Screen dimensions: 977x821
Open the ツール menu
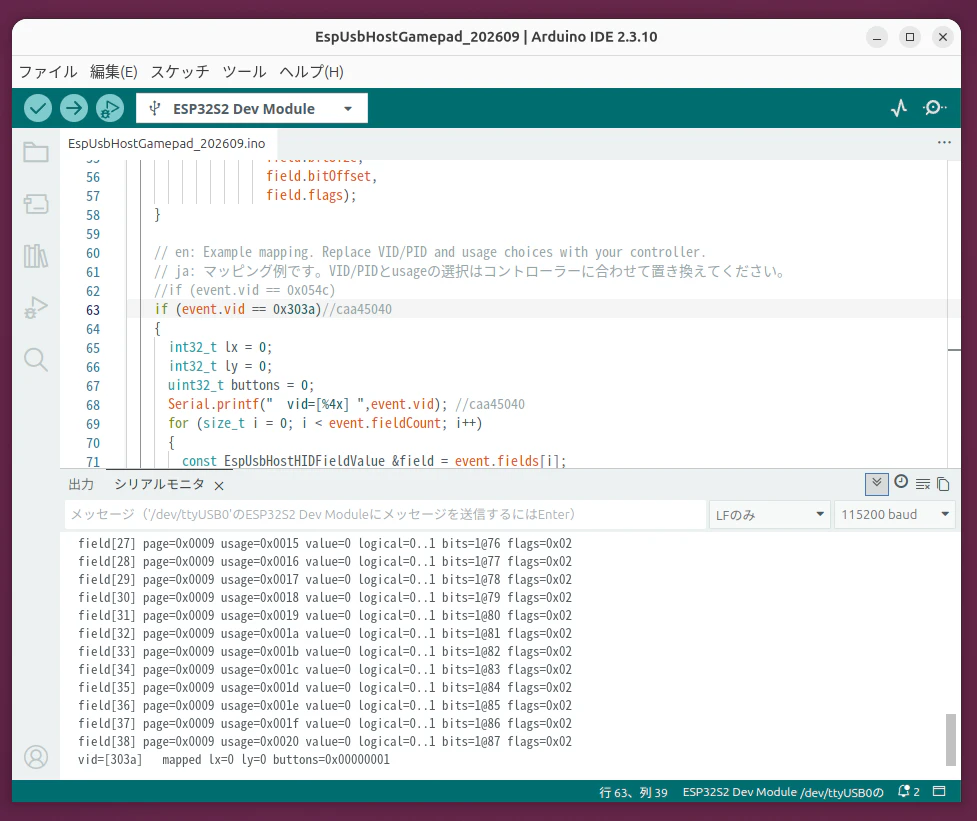(244, 72)
